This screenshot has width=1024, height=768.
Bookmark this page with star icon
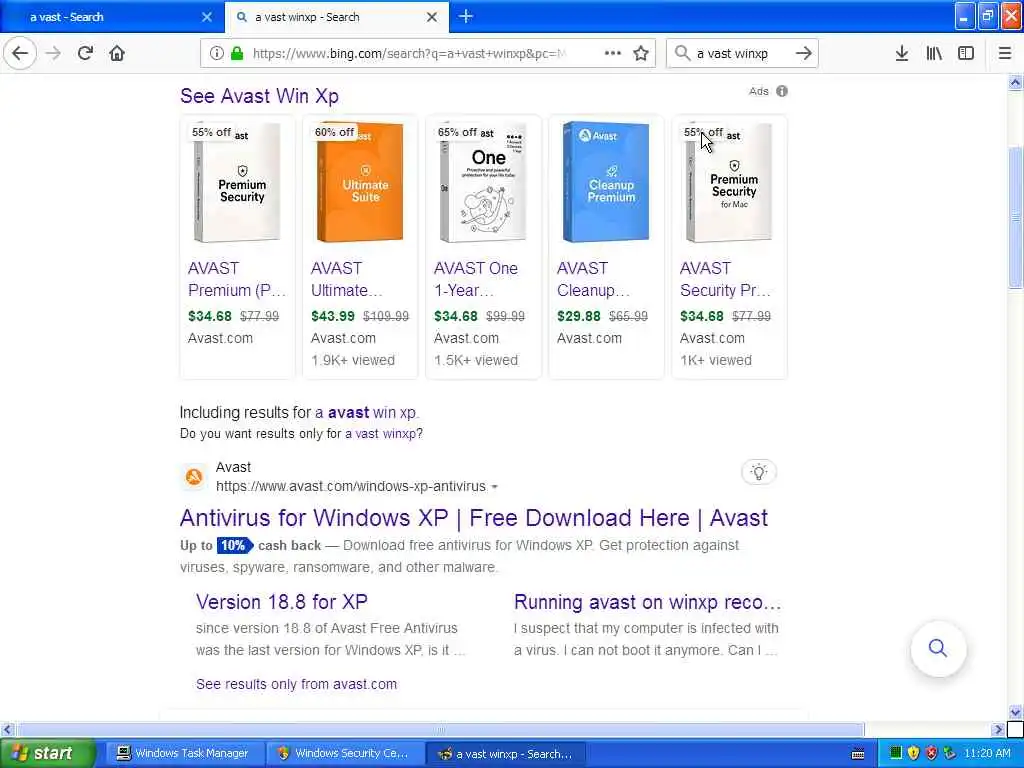(x=641, y=54)
